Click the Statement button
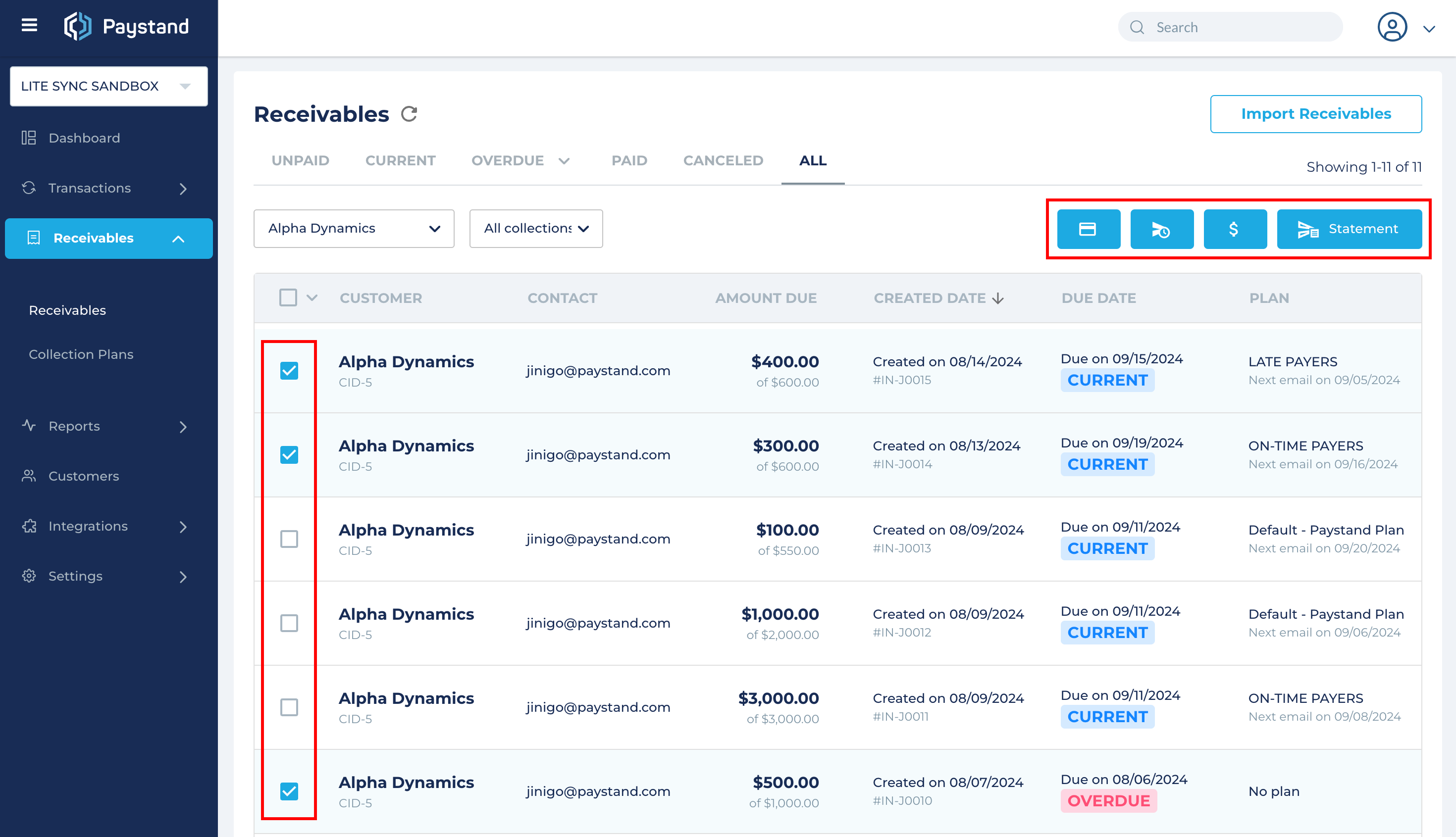The width and height of the screenshot is (1456, 837). (1349, 229)
